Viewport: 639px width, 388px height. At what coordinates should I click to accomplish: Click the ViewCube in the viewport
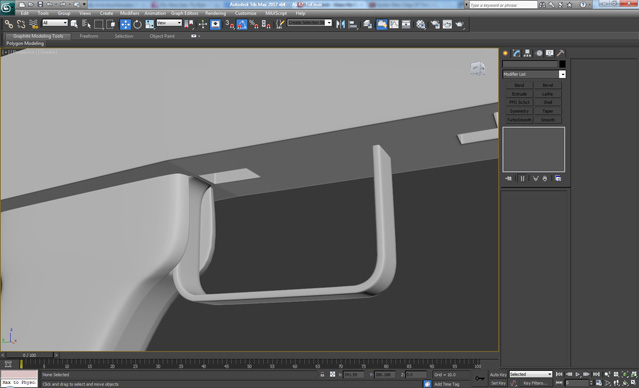(477, 68)
